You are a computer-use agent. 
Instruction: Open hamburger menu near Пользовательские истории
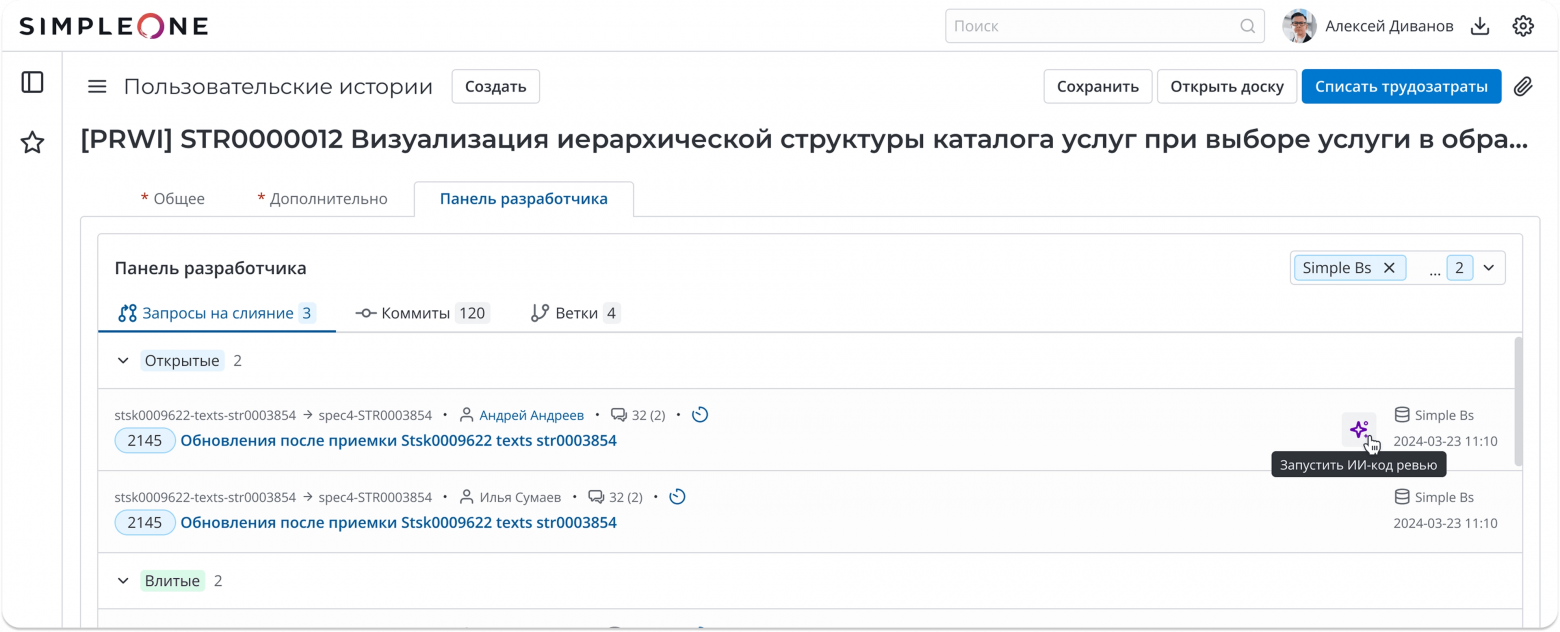tap(96, 86)
